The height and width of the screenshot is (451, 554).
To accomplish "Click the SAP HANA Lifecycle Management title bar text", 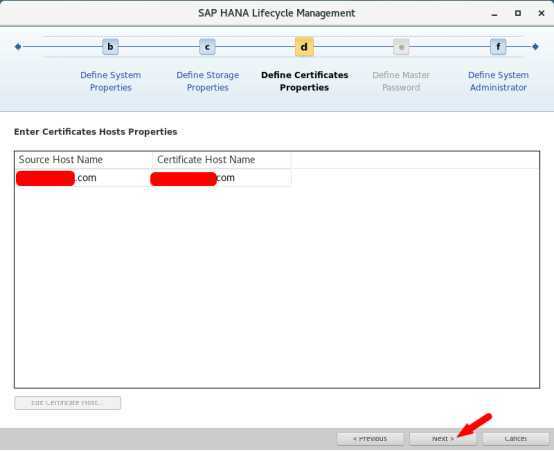I will [277, 13].
